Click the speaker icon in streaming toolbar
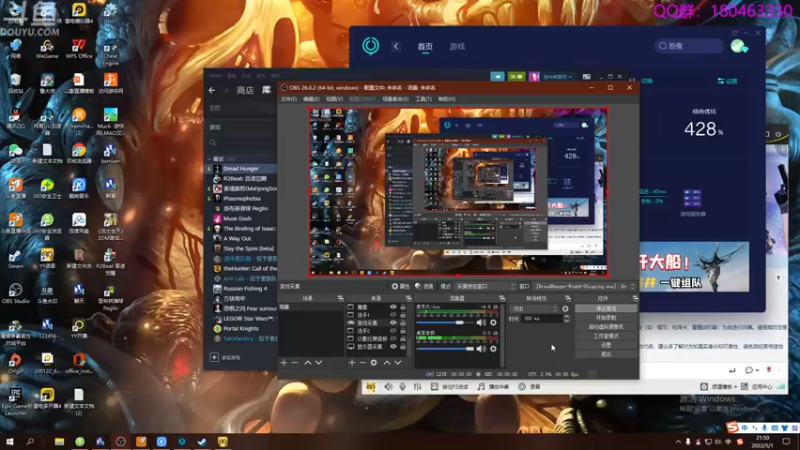This screenshot has width=800, height=450. point(388,387)
